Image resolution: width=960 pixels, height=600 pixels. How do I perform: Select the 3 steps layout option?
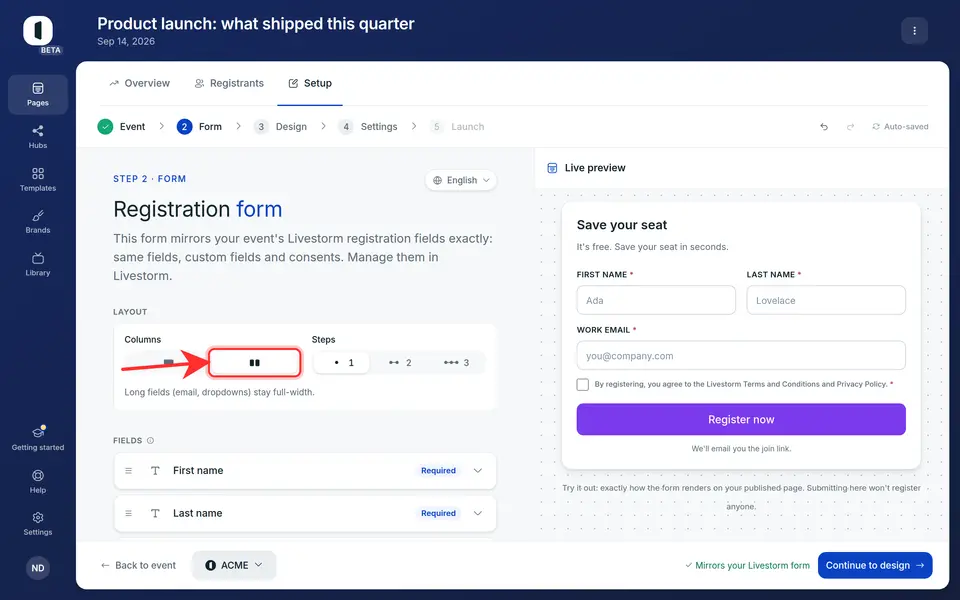(456, 362)
